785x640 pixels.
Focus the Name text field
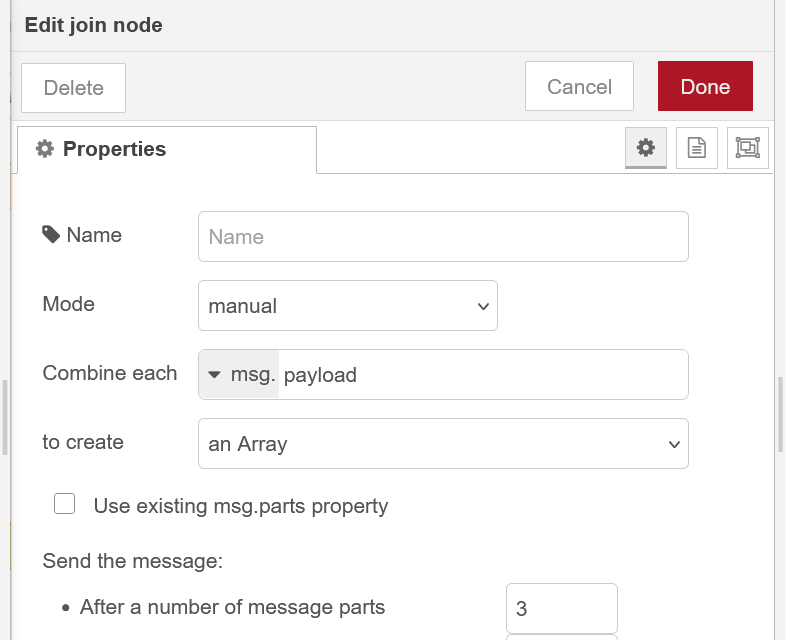point(443,237)
